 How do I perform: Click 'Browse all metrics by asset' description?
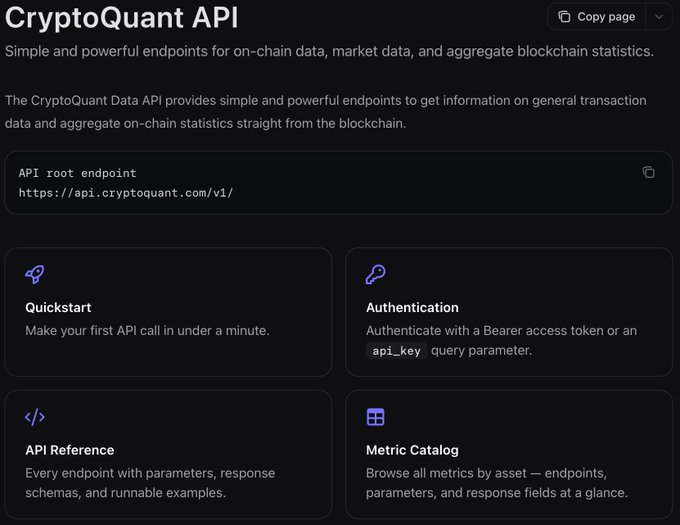pos(497,483)
